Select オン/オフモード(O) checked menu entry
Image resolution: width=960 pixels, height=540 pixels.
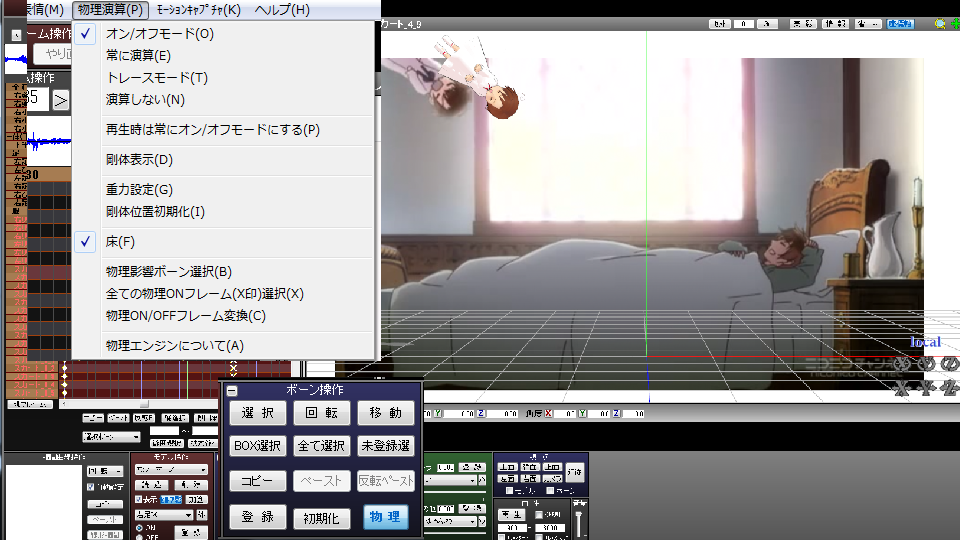(222, 34)
